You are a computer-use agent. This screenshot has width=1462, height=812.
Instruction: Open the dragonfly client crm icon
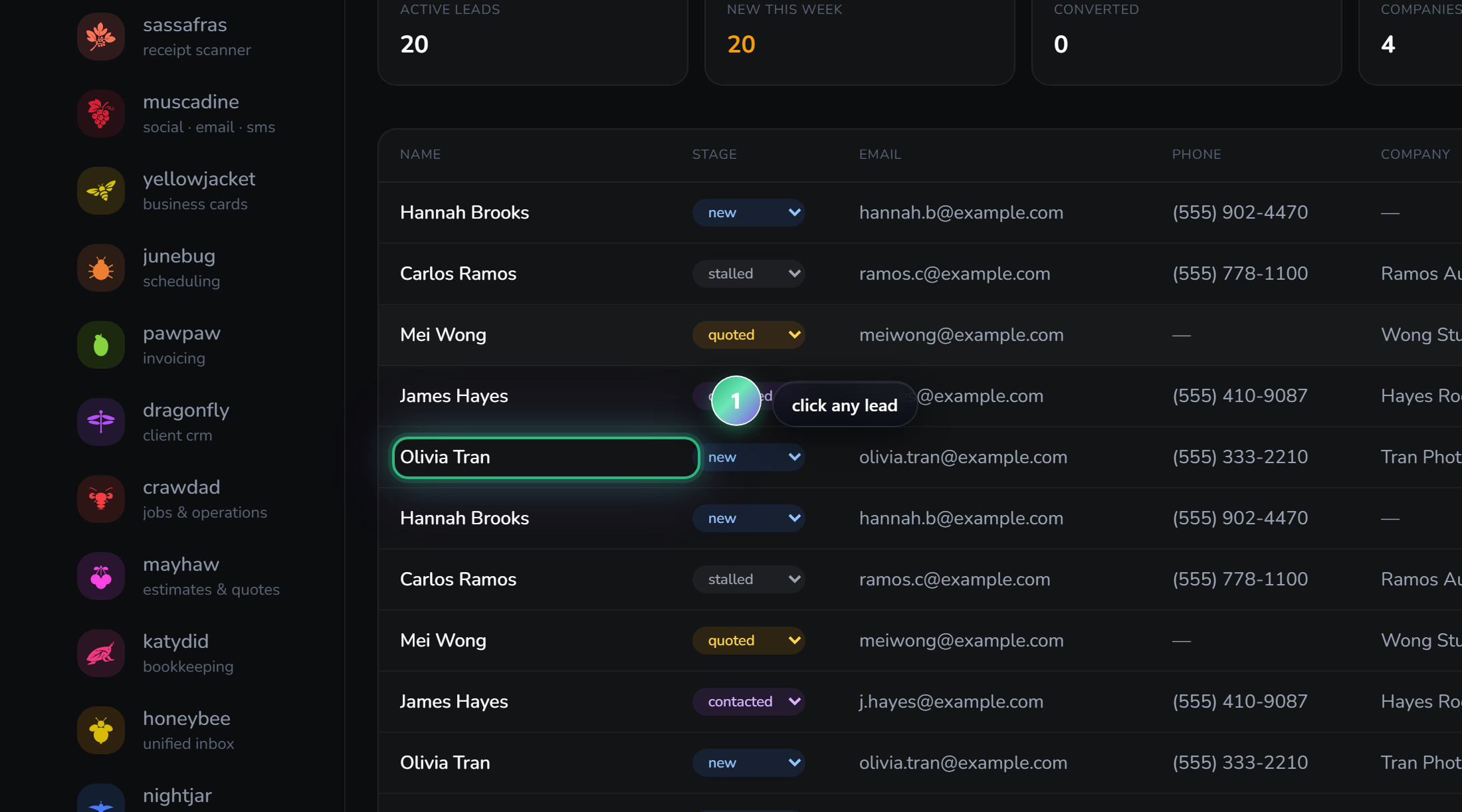tap(101, 422)
